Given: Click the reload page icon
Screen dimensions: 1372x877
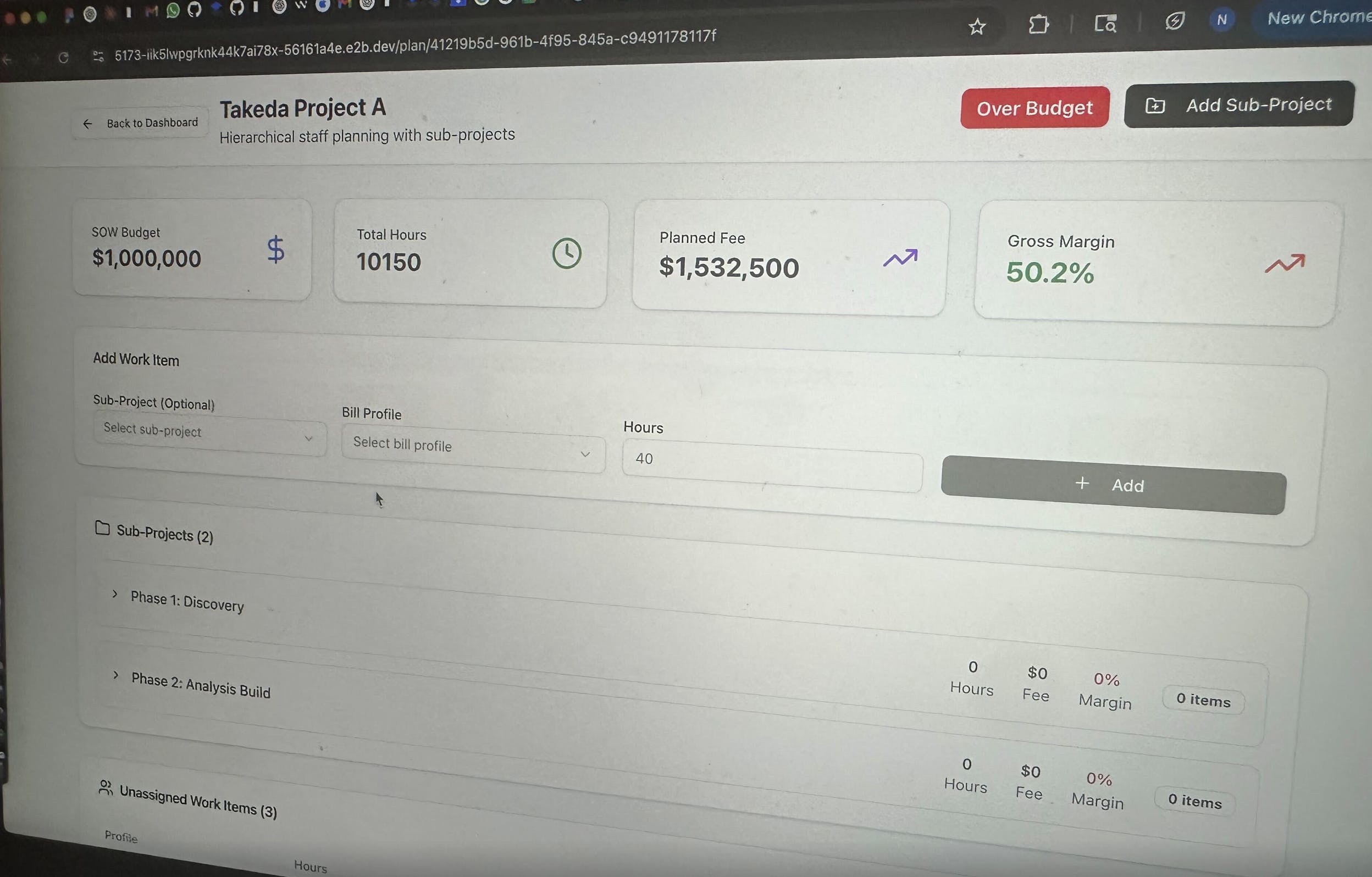Looking at the screenshot, I should pos(63,58).
